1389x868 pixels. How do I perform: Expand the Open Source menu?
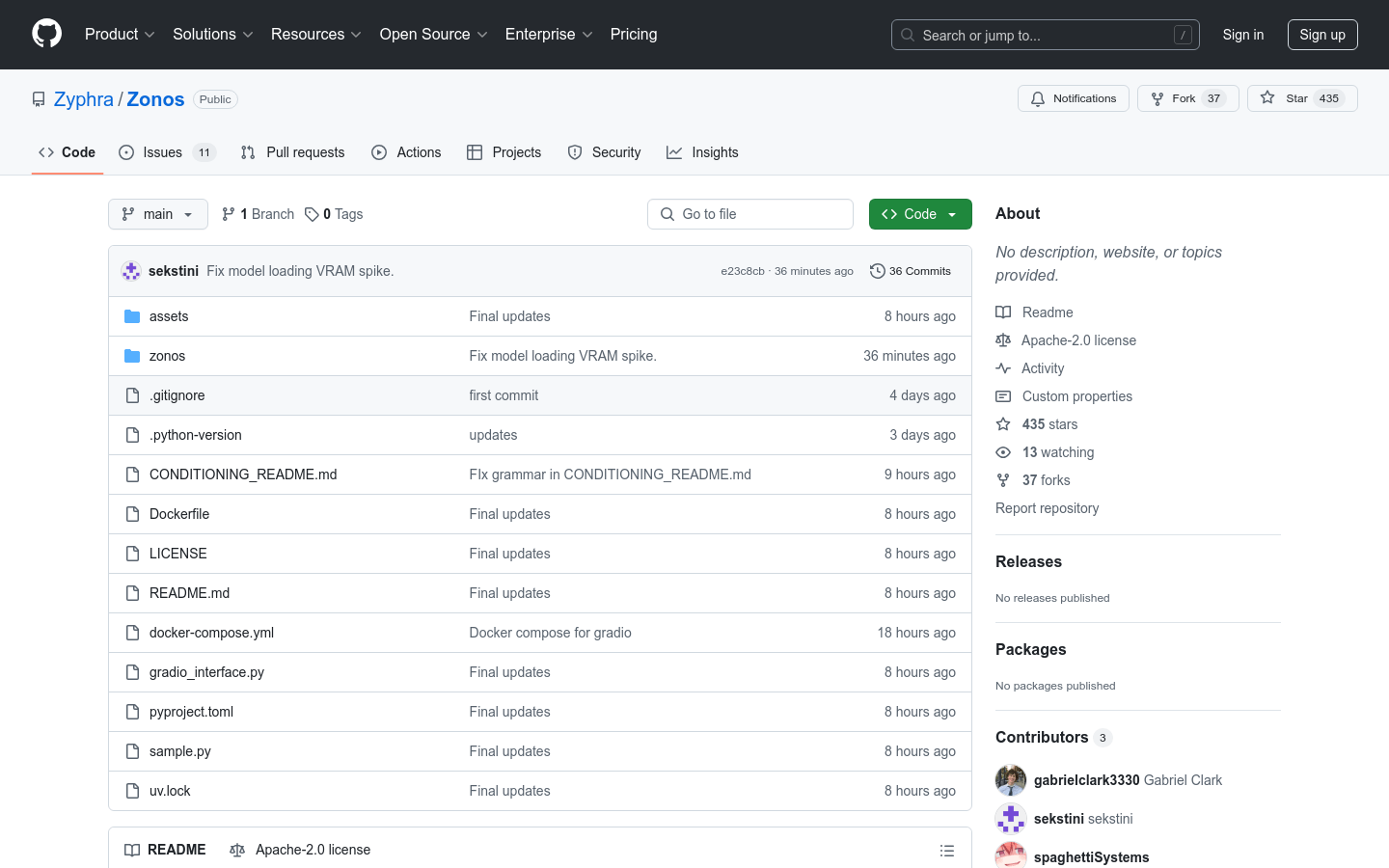(x=434, y=34)
